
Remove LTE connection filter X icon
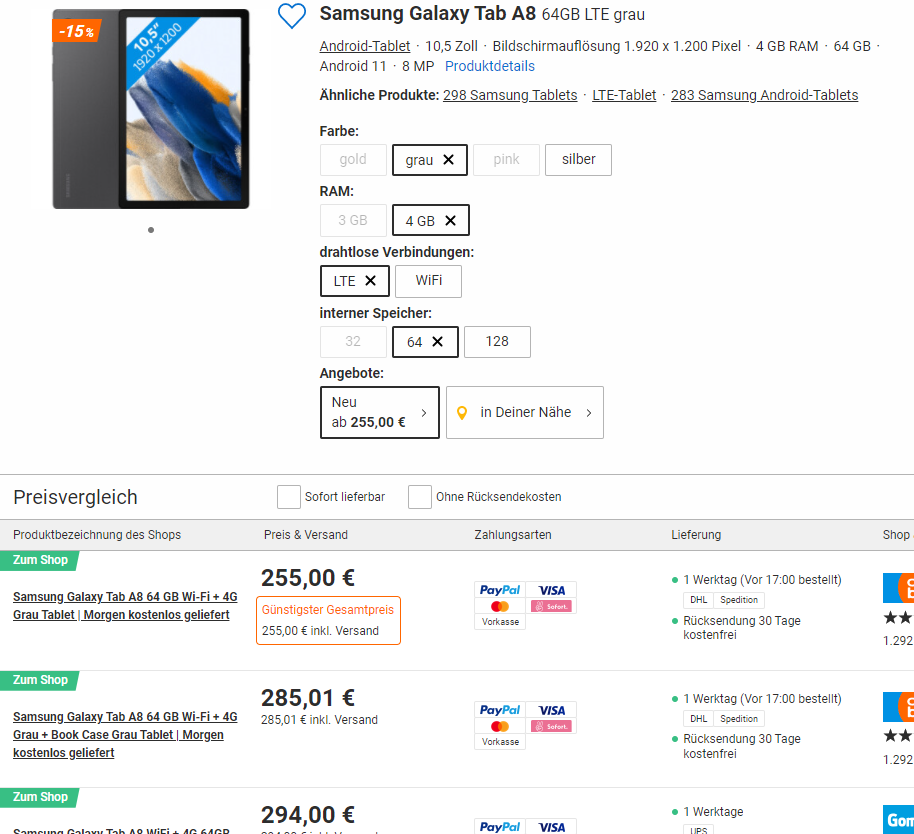point(370,281)
